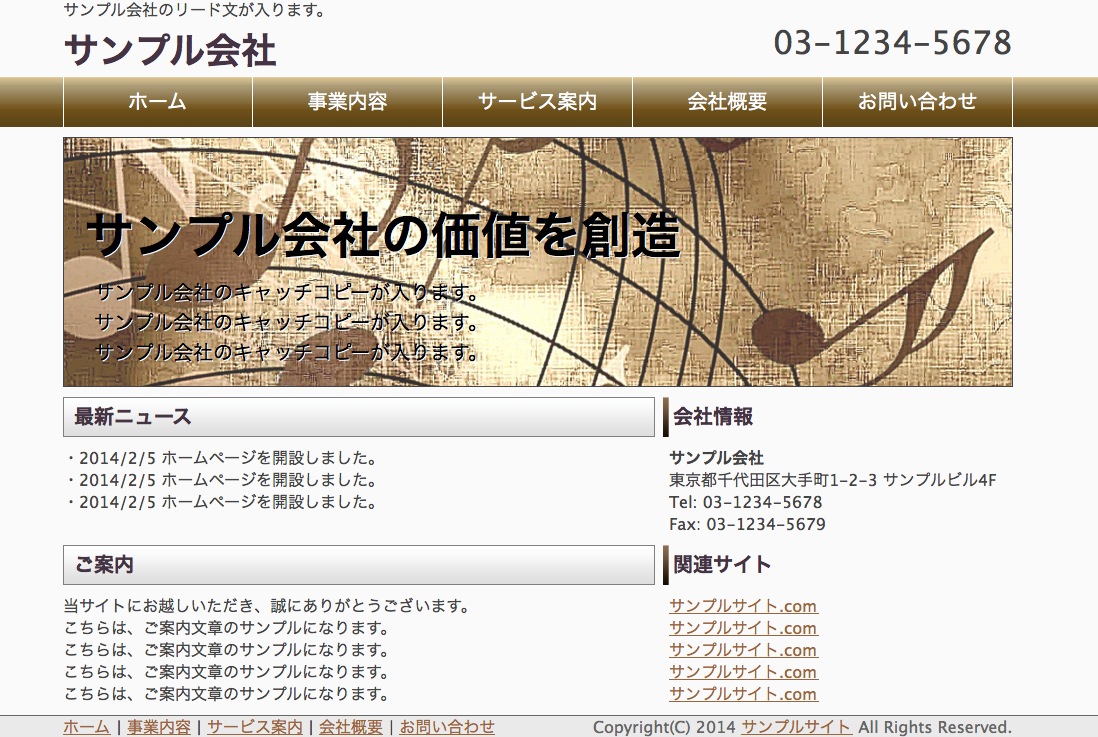Open the footer サービス案内 link
This screenshot has height=737, width=1098.
254,727
